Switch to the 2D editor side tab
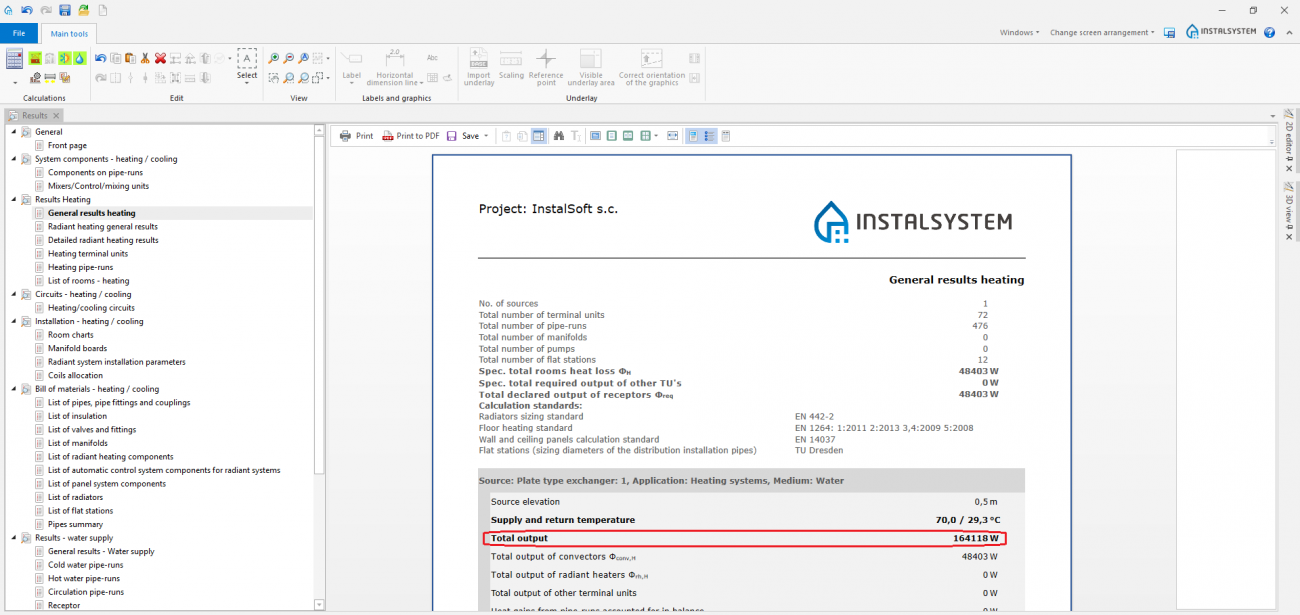 coord(1289,135)
